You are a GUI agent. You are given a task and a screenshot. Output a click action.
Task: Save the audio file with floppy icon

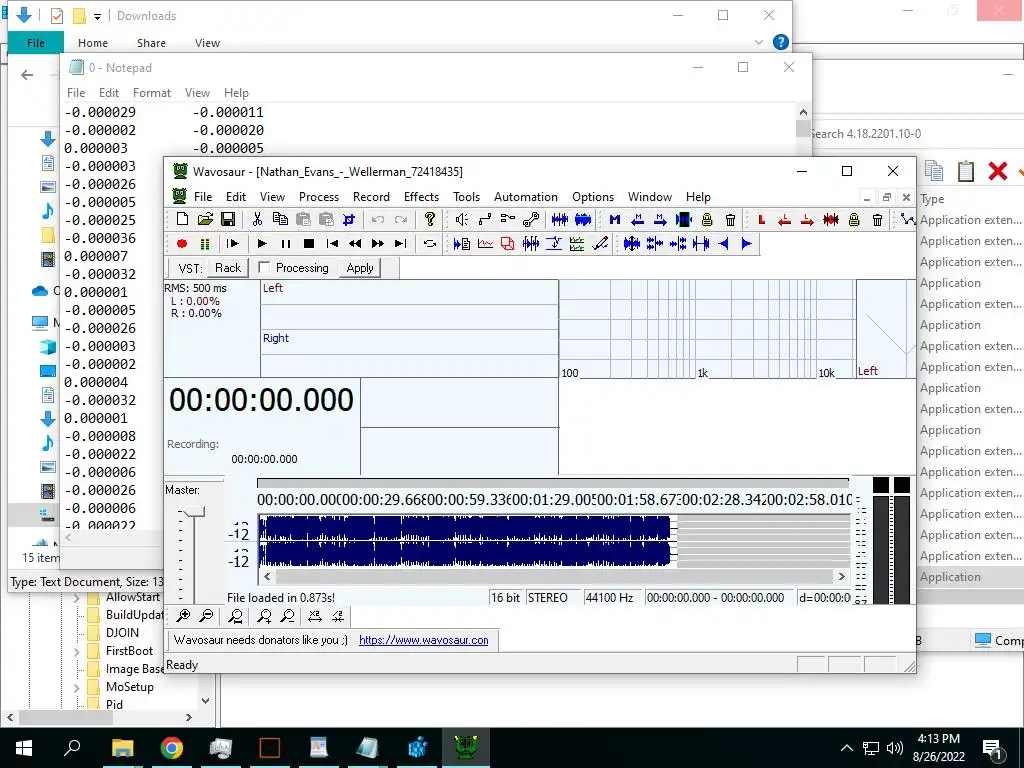(x=228, y=219)
